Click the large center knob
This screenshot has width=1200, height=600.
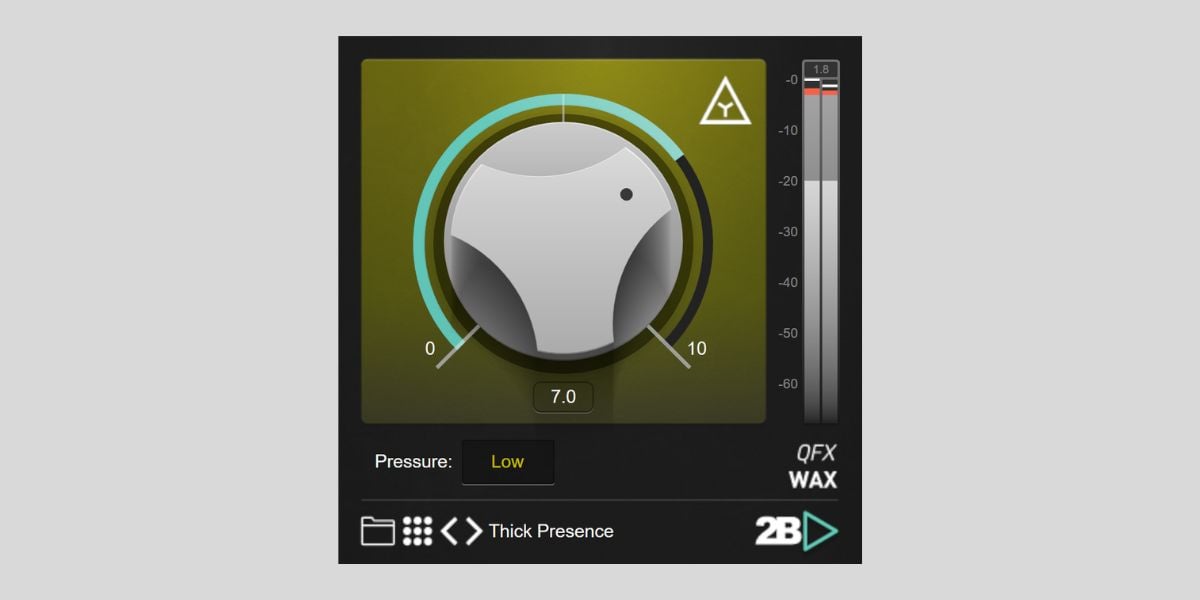click(x=564, y=241)
